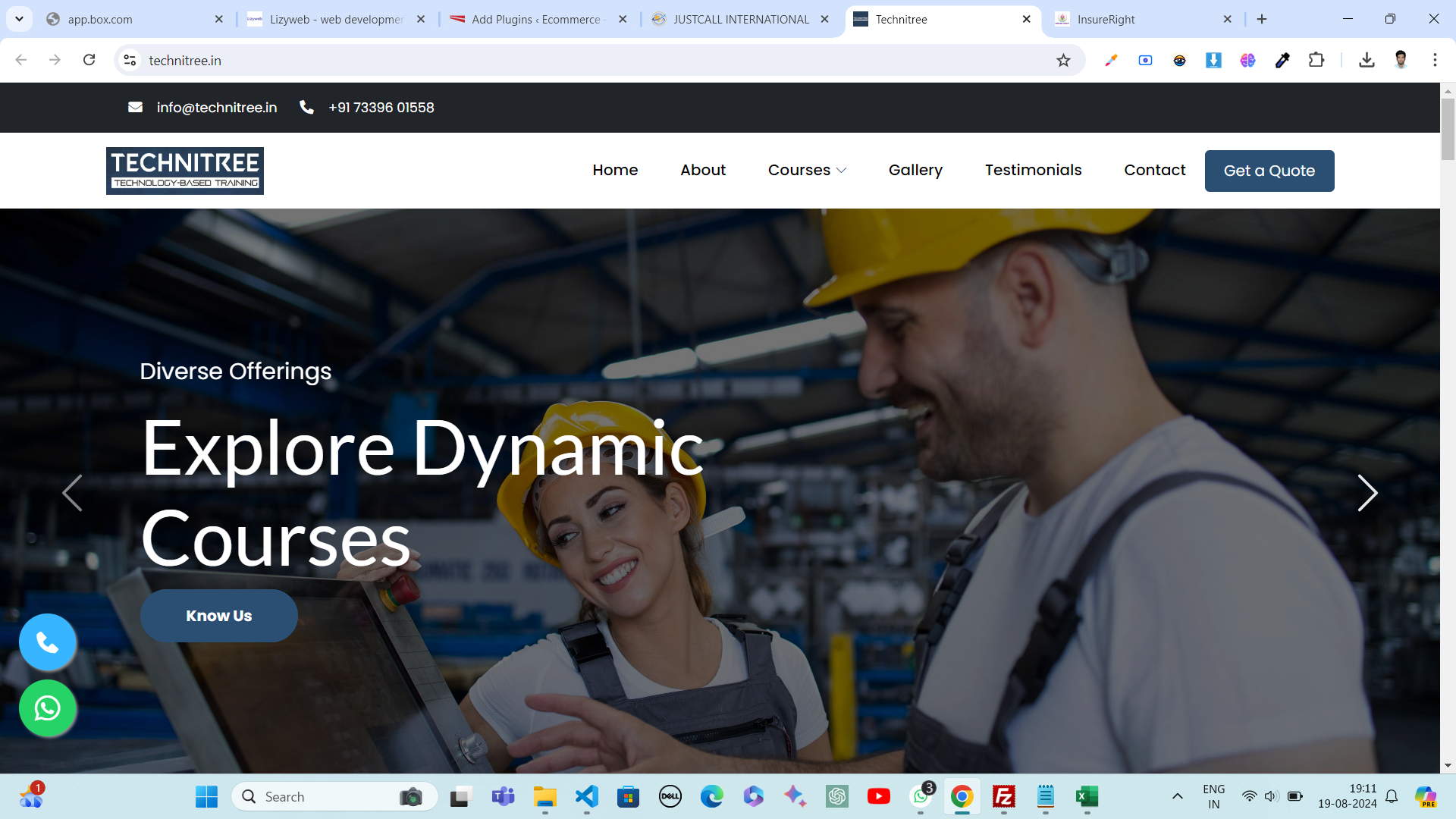Open Visual Studio Code from taskbar
This screenshot has height=819, width=1456.
(587, 796)
